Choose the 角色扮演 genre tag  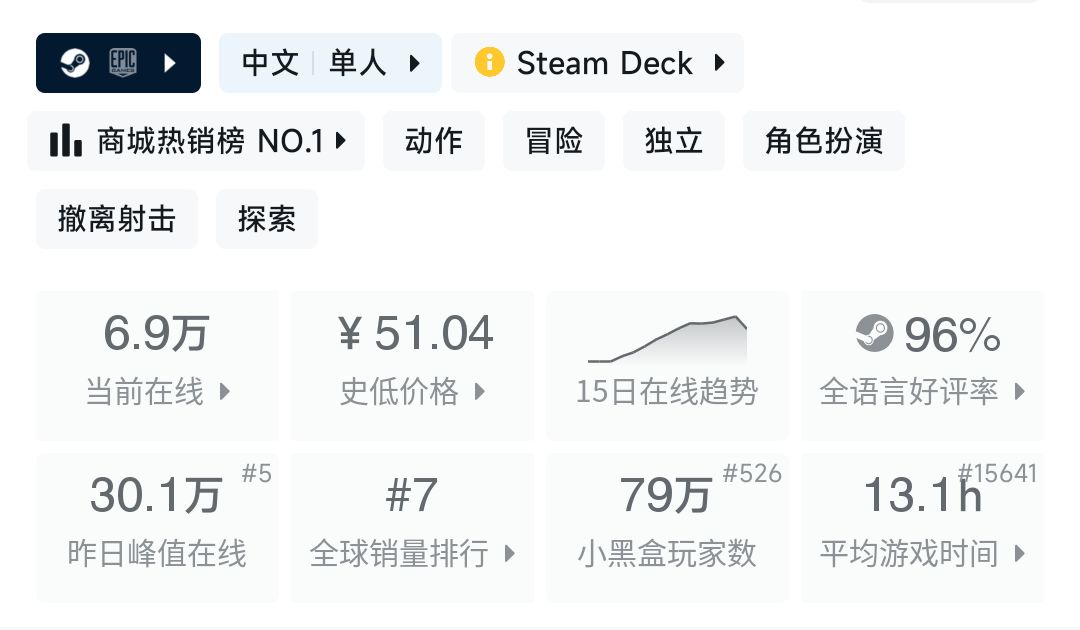pyautogui.click(x=824, y=141)
